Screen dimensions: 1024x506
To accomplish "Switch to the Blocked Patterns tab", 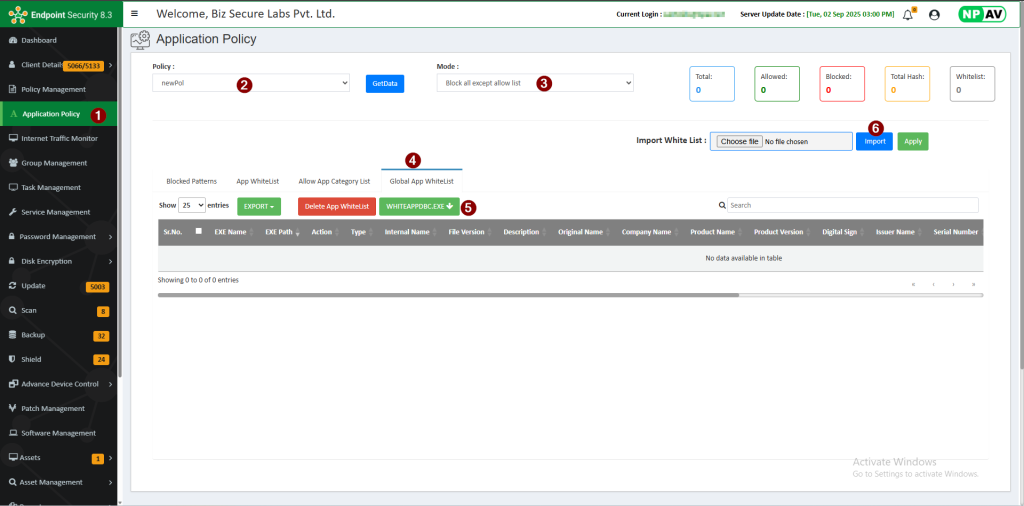I will click(191, 181).
